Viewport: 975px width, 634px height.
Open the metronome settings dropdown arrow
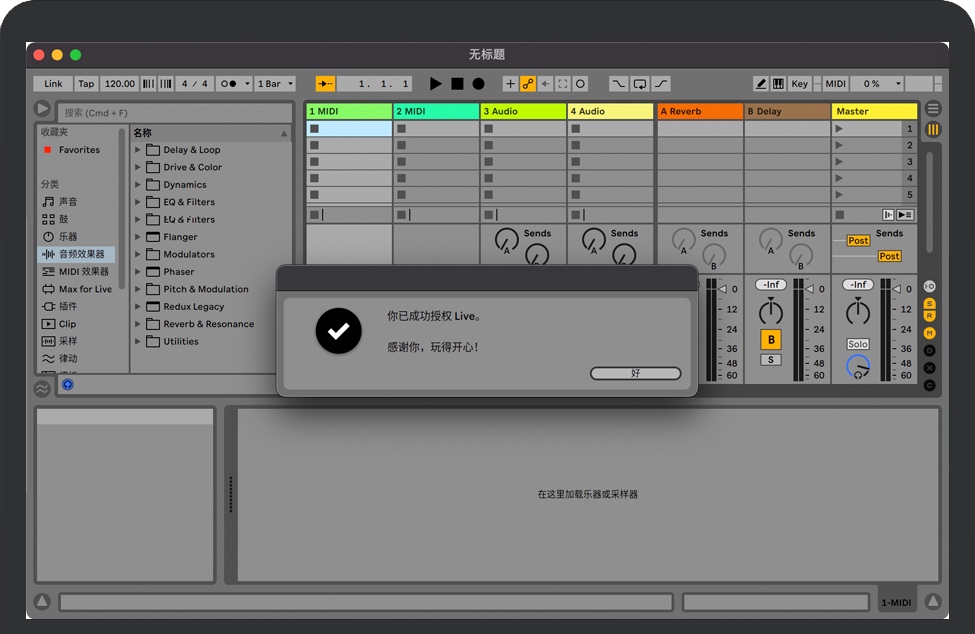(247, 83)
